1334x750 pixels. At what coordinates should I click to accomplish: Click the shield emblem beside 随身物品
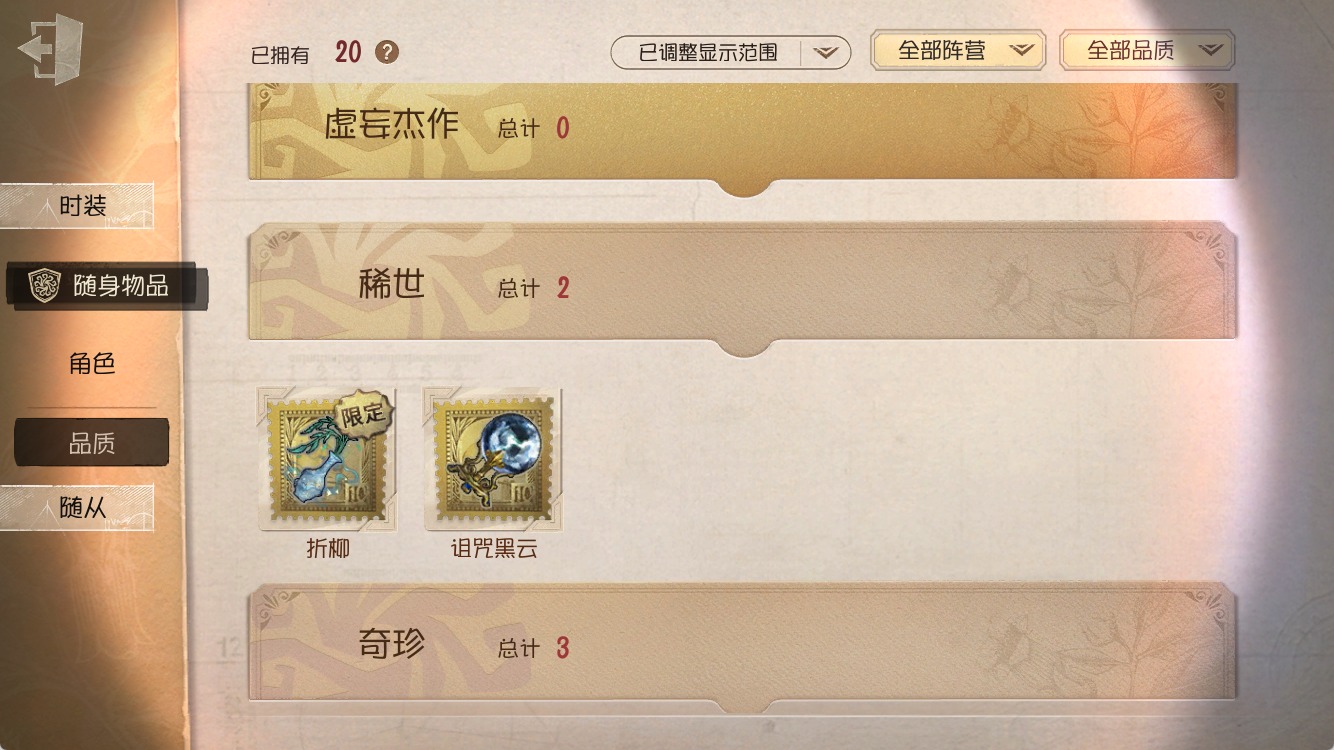click(x=44, y=286)
